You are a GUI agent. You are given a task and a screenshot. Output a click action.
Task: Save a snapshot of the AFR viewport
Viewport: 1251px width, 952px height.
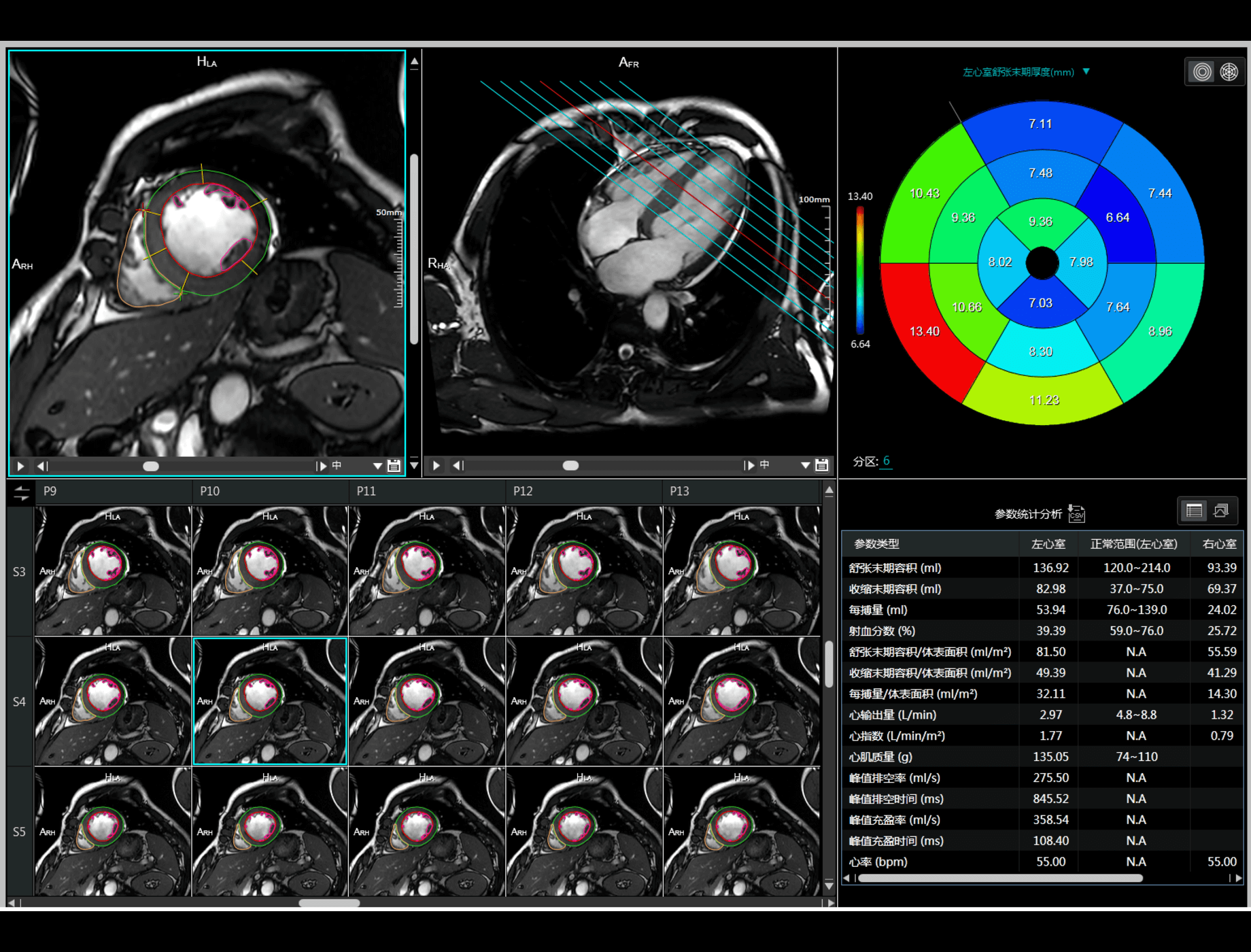[x=821, y=466]
